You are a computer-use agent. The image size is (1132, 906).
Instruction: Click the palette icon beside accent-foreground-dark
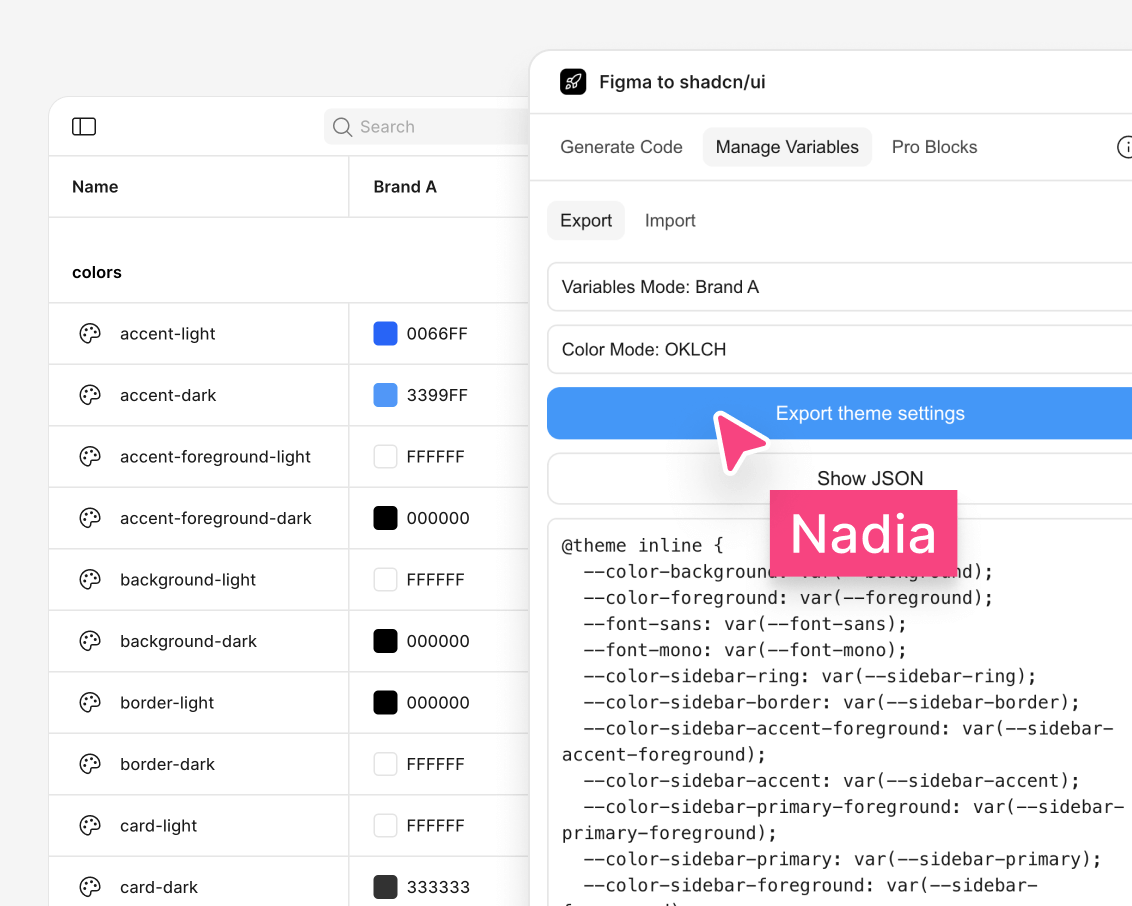click(90, 518)
